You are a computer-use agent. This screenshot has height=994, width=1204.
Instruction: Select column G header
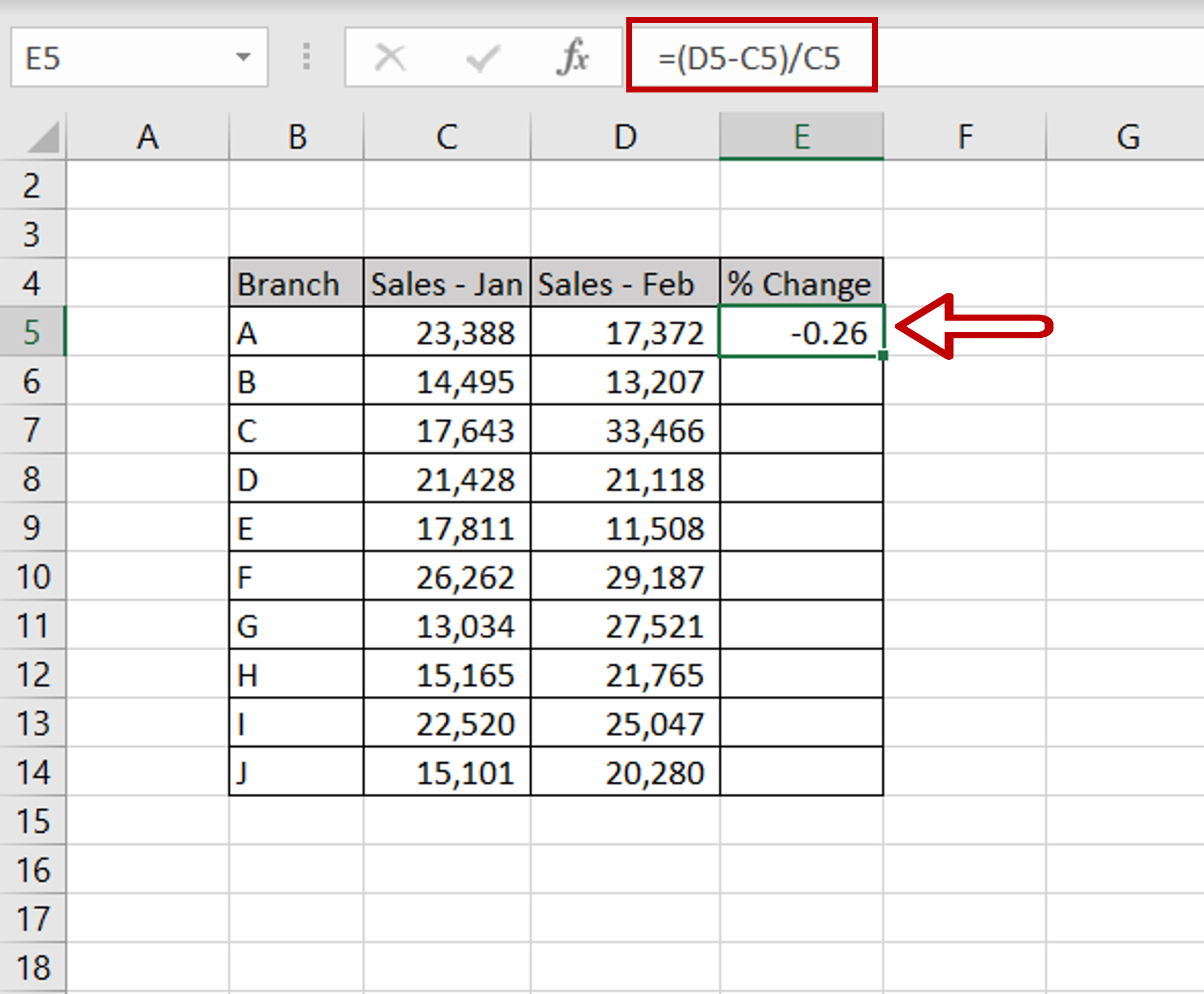pyautogui.click(x=1128, y=137)
